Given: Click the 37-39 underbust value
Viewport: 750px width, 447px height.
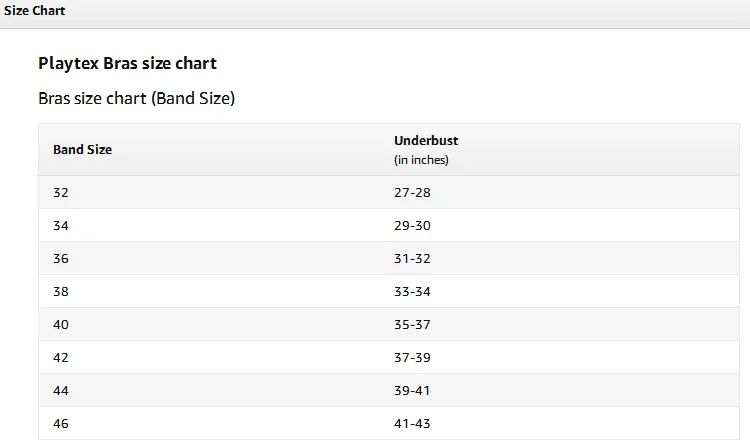Looking at the screenshot, I should click(412, 357).
